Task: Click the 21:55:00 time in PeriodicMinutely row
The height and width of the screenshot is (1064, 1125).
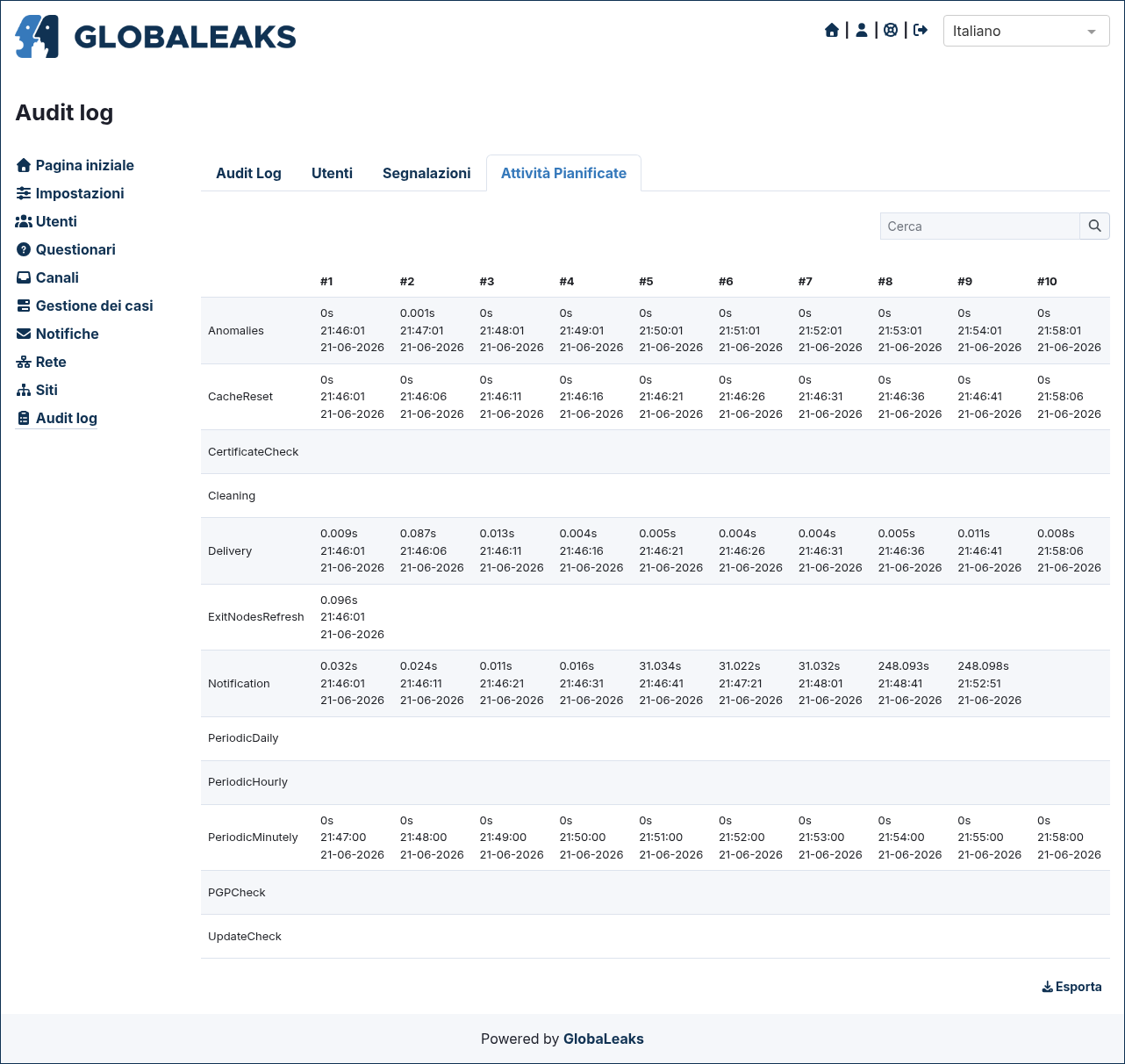Action: pos(980,838)
